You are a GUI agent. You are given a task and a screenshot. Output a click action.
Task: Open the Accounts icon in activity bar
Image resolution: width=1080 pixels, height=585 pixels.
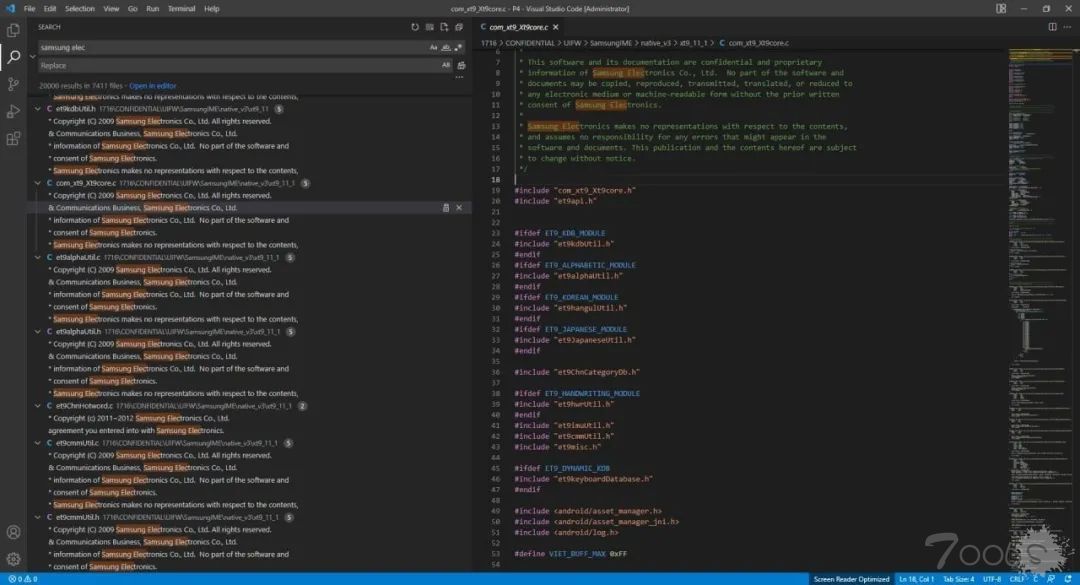[x=13, y=532]
